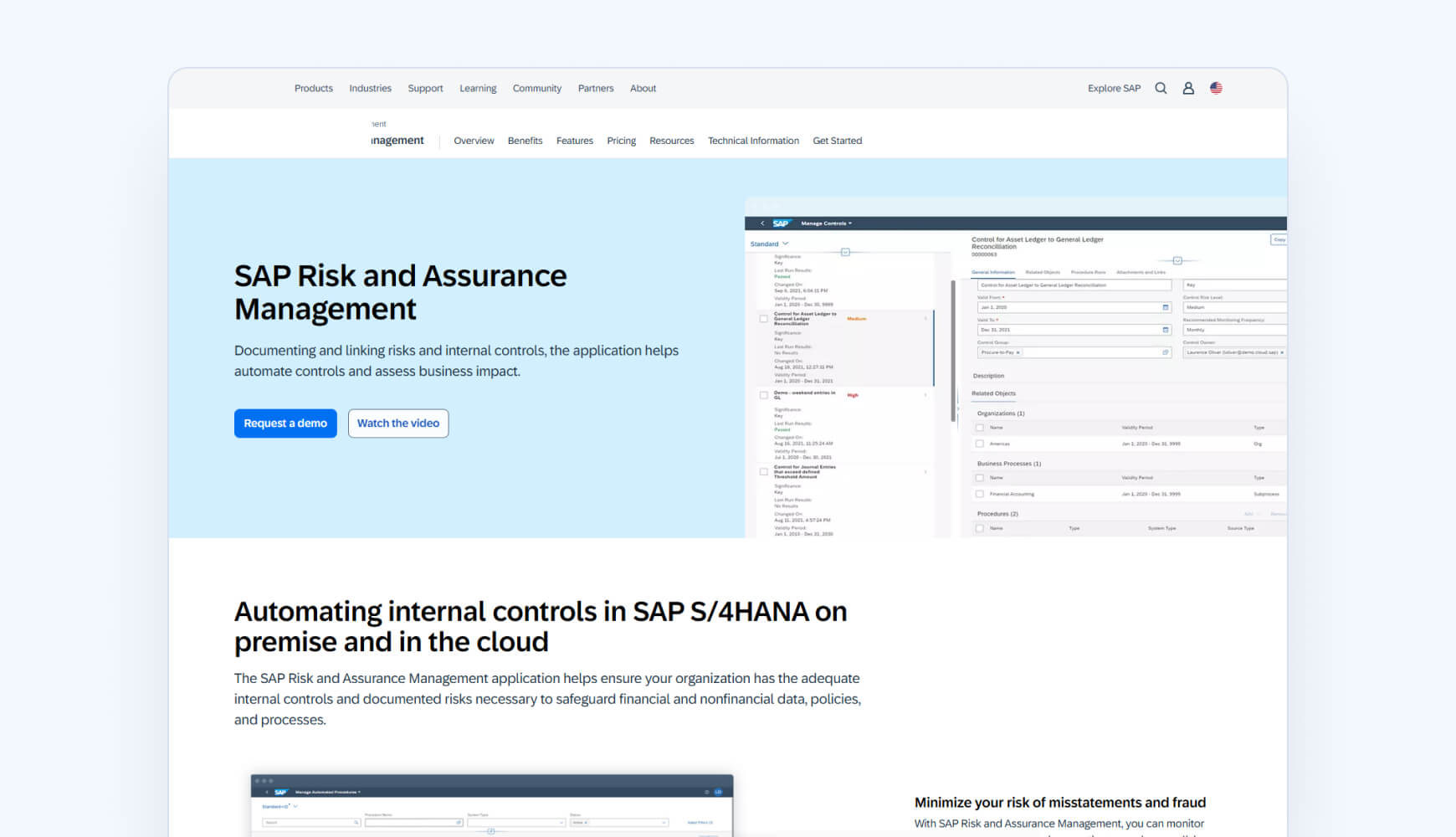The image size is (1456, 837).
Task: Click the user account profile icon
Action: (1188, 88)
